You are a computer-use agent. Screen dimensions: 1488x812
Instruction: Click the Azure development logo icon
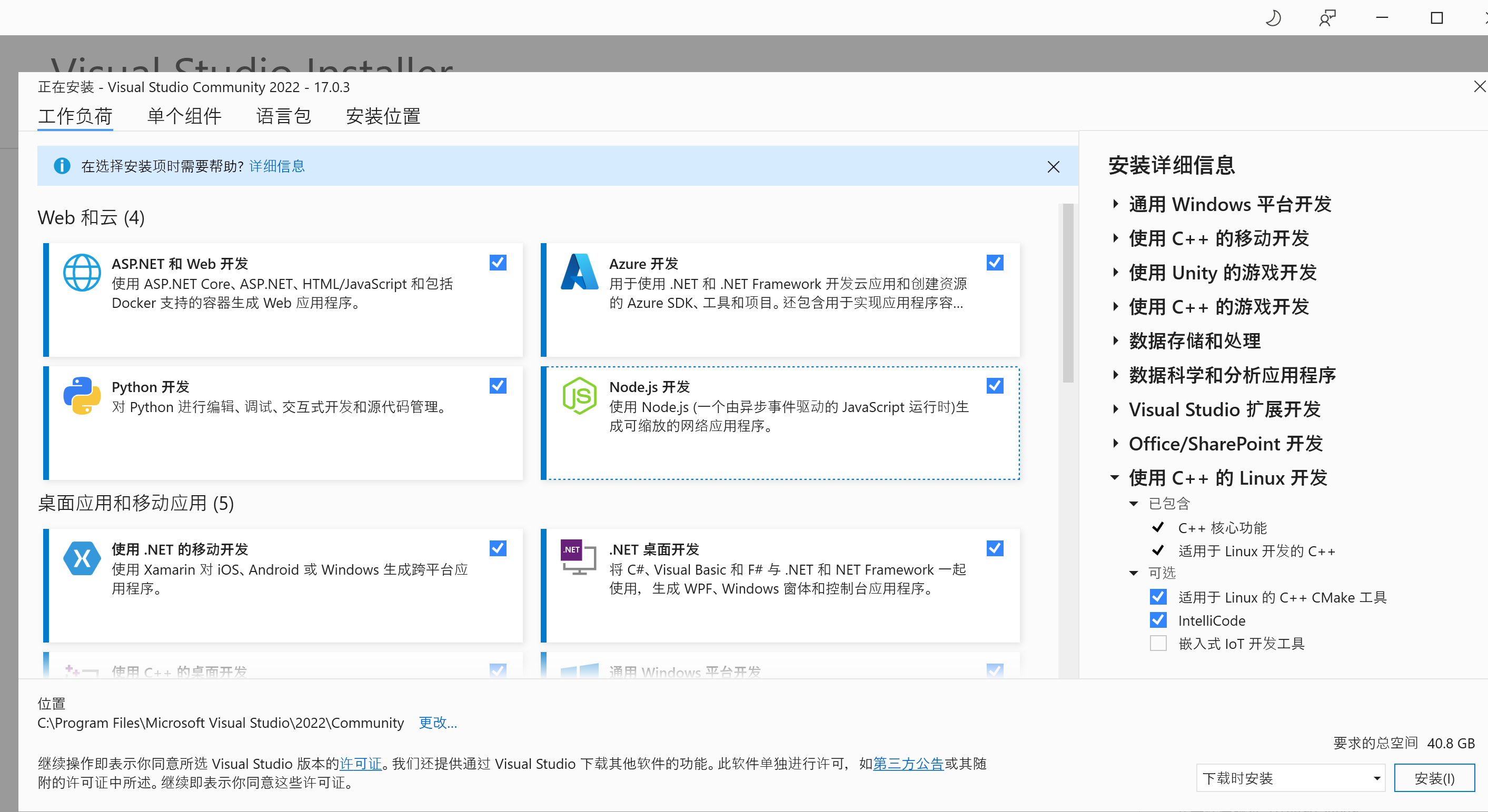click(579, 272)
